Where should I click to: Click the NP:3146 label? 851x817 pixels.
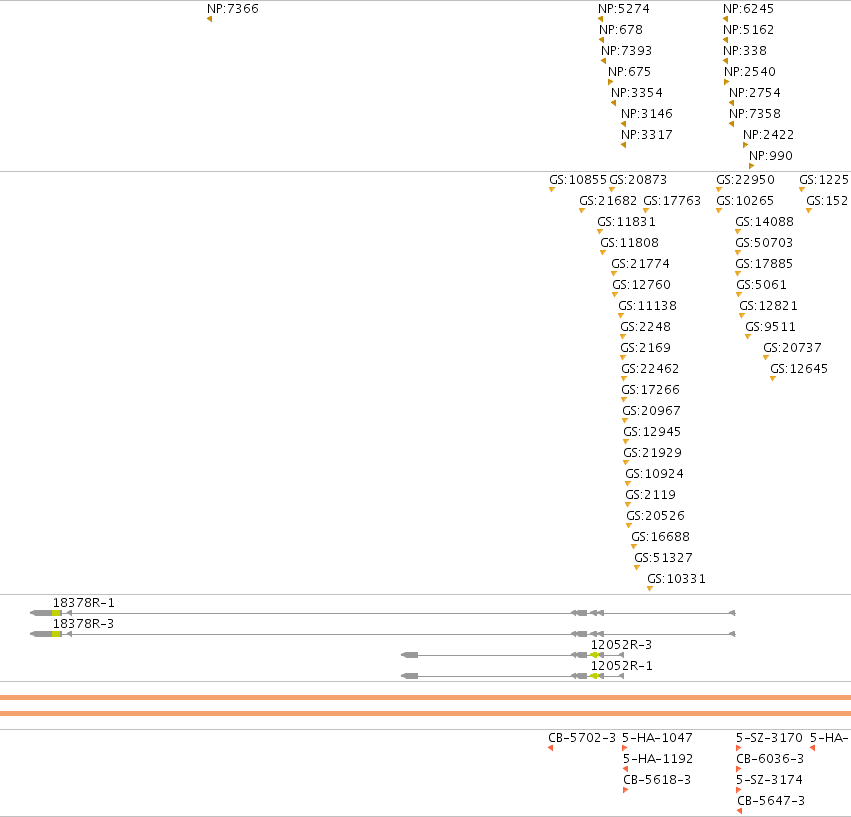[647, 114]
